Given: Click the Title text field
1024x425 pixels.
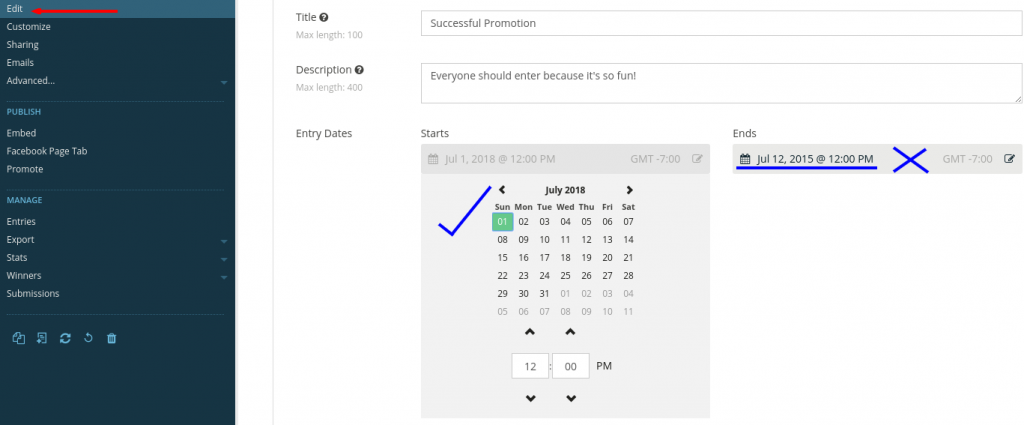Looking at the screenshot, I should tap(722, 23).
